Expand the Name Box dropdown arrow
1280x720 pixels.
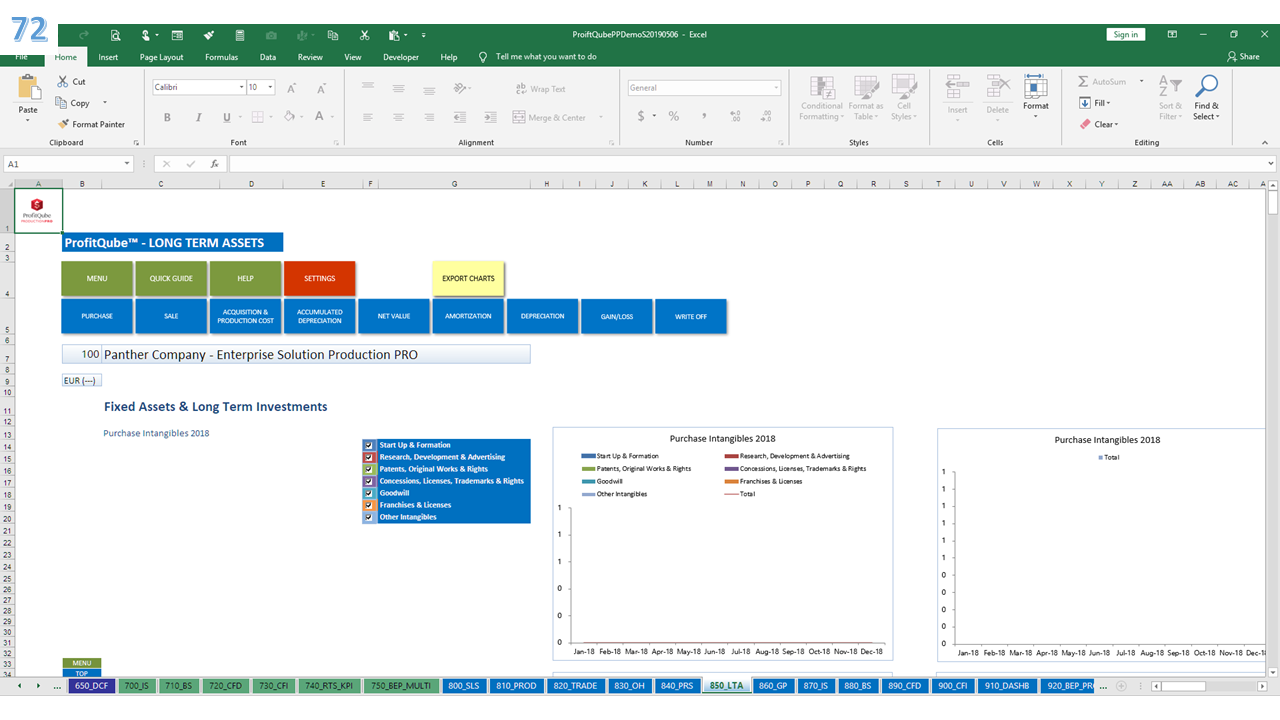[x=127, y=164]
